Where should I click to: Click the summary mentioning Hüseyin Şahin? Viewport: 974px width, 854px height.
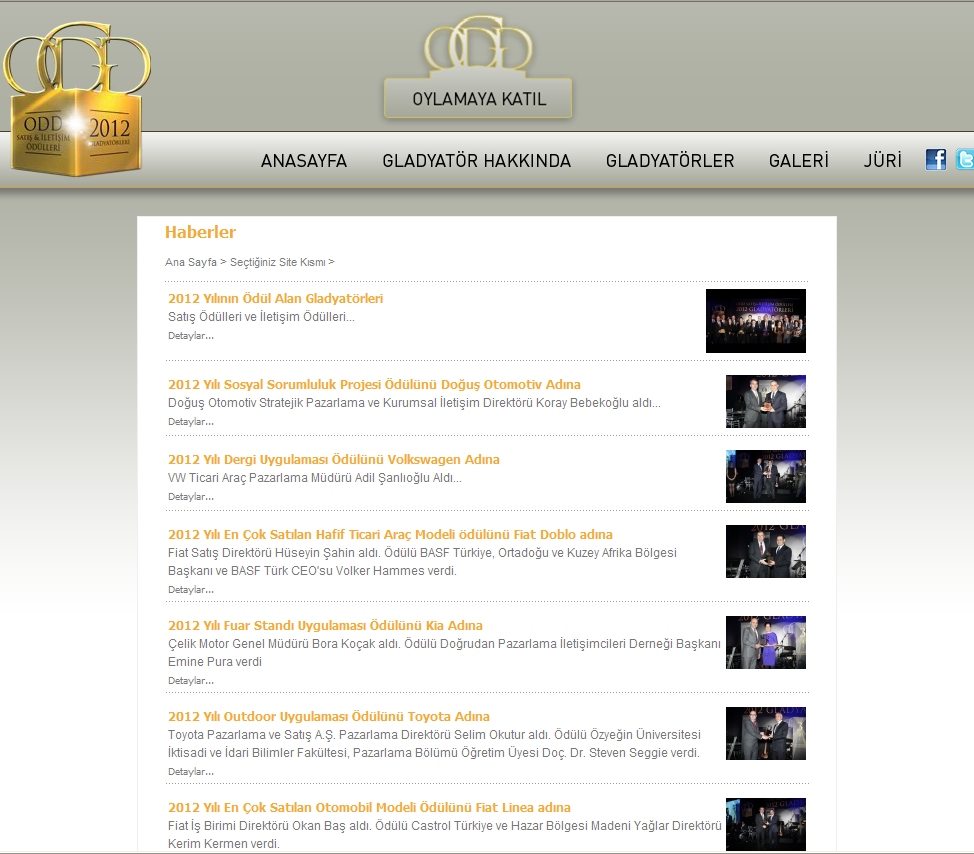pyautogui.click(x=422, y=561)
